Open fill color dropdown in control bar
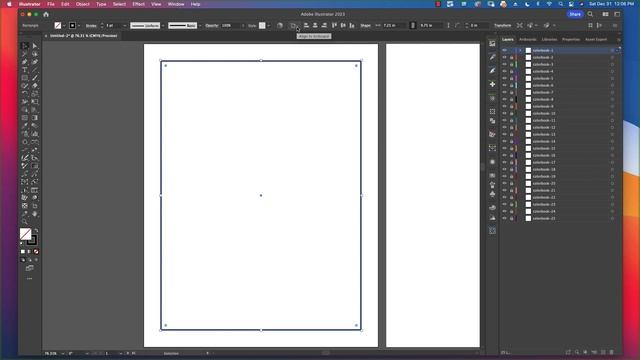The height and width of the screenshot is (360, 640). click(64, 25)
